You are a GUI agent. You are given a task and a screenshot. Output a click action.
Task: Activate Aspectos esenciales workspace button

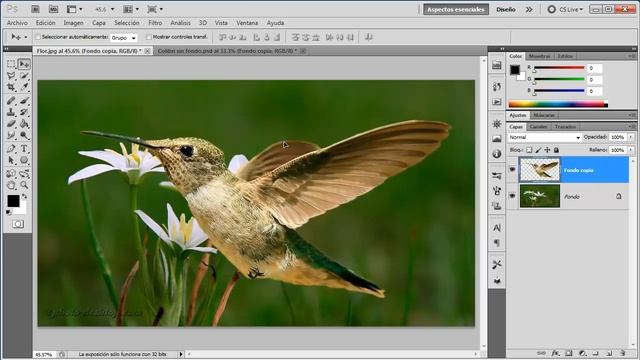pos(456,9)
